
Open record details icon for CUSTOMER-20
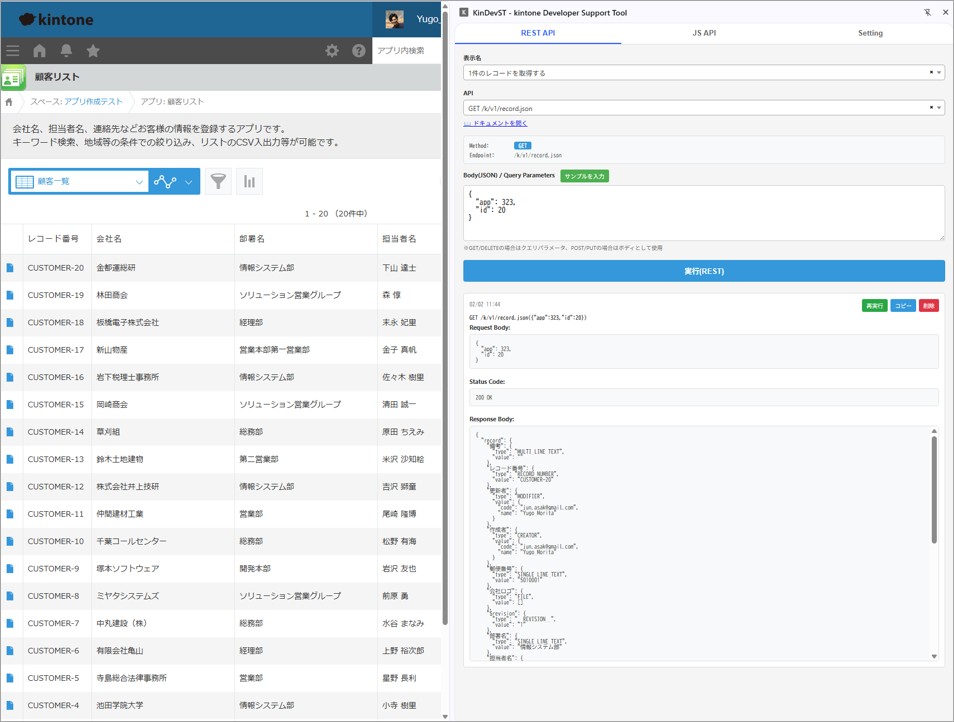pos(10,268)
